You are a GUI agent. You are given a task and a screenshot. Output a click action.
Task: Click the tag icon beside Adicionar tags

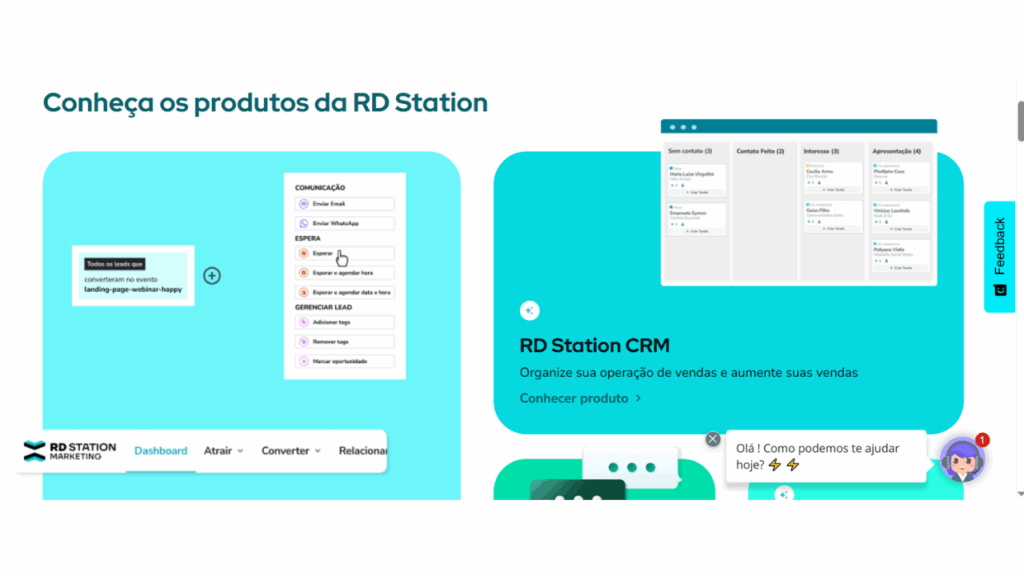304,322
